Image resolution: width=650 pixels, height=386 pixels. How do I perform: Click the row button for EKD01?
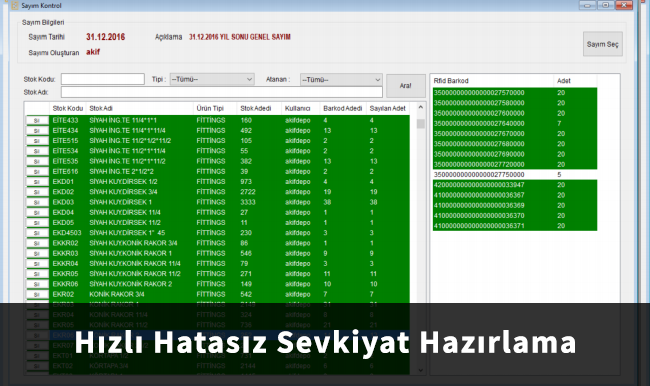[37, 182]
